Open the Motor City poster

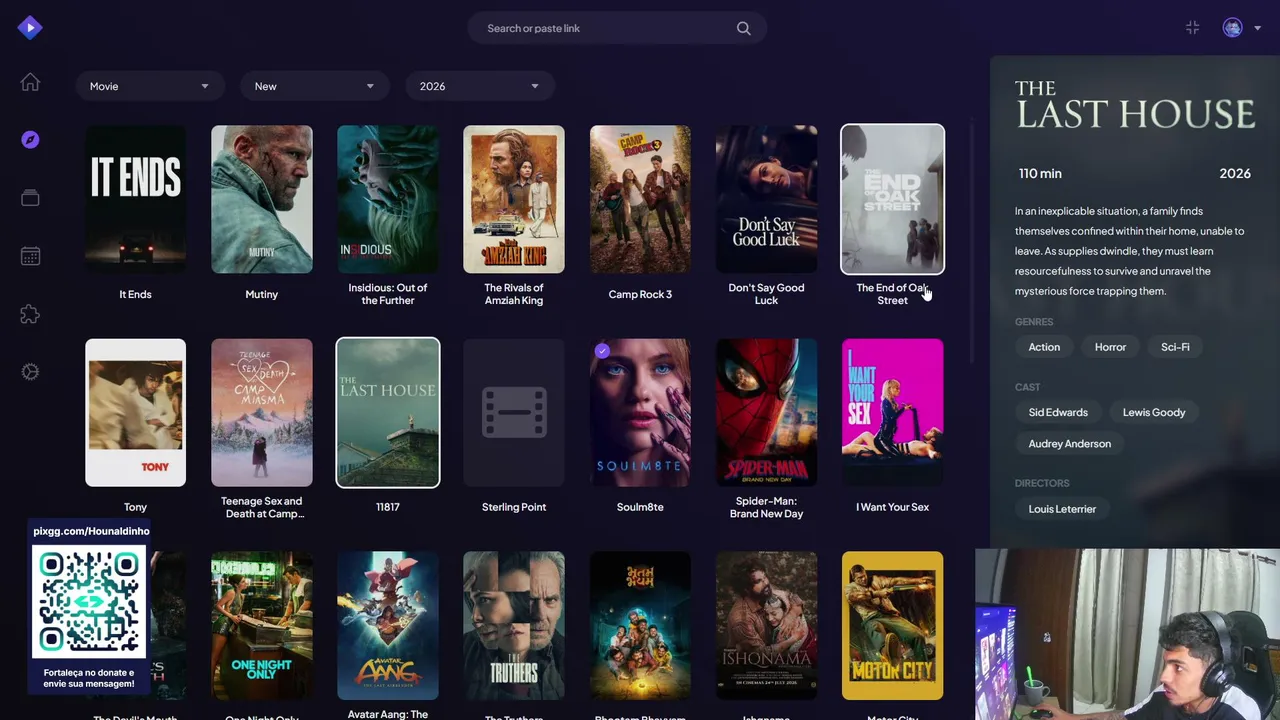(892, 626)
